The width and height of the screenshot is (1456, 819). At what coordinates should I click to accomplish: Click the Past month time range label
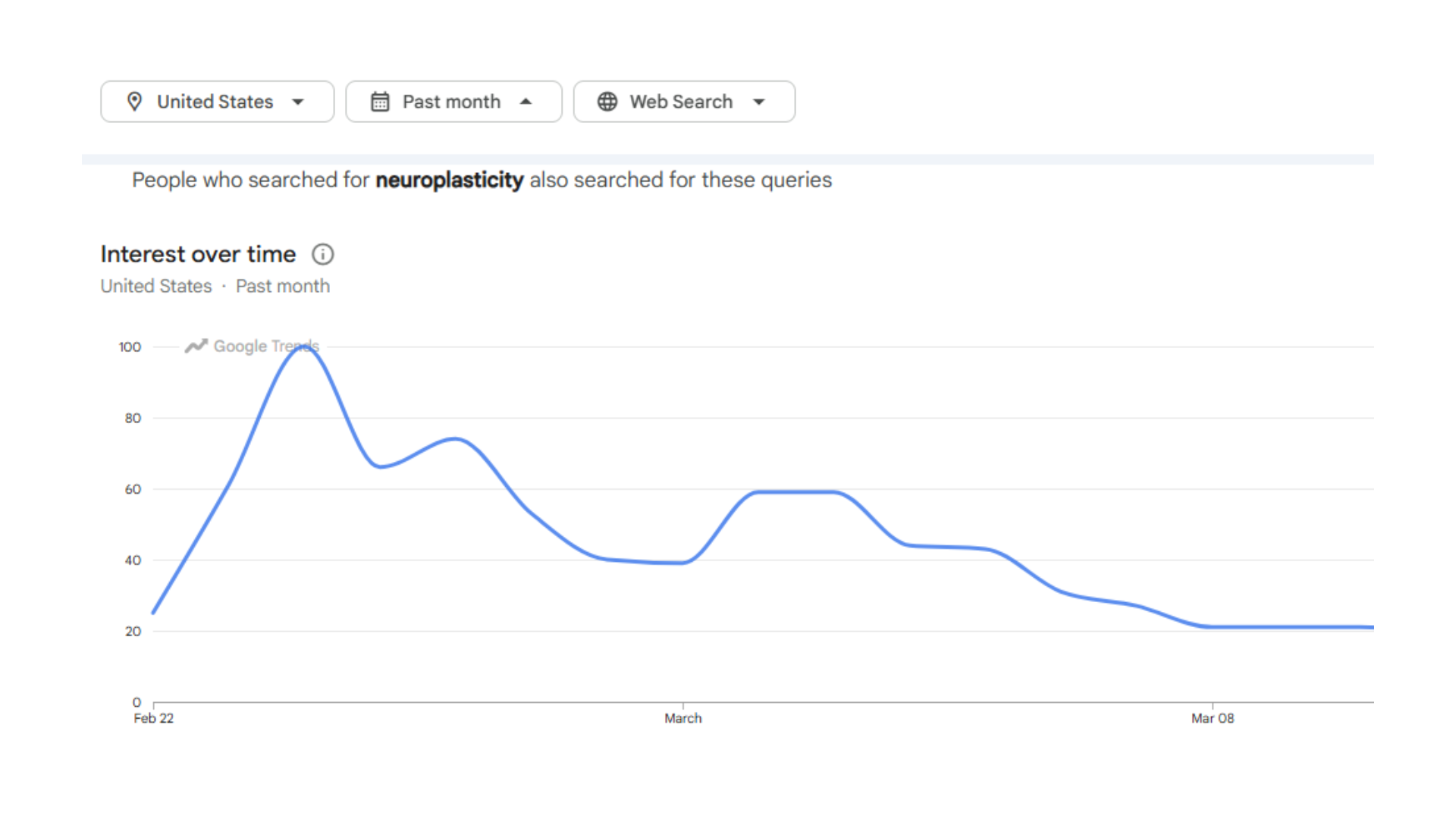click(451, 102)
